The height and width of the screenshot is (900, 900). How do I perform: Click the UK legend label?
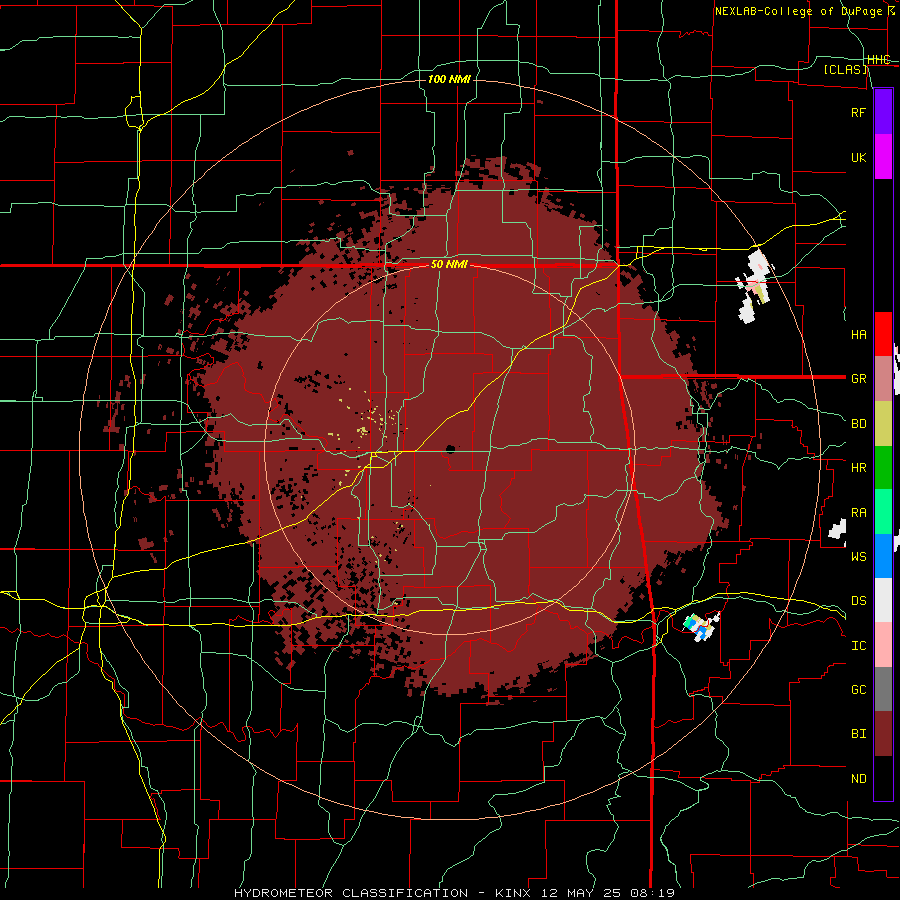click(x=858, y=157)
